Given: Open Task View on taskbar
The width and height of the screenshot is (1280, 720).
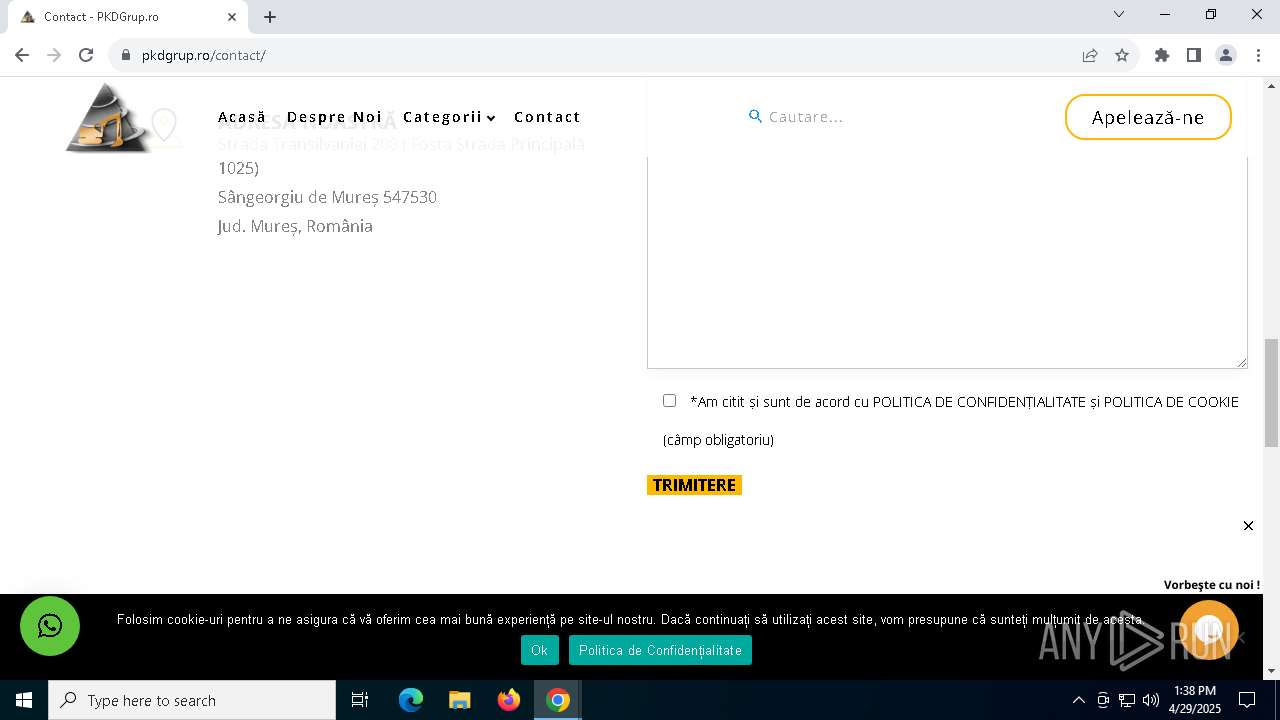Looking at the screenshot, I should point(360,700).
